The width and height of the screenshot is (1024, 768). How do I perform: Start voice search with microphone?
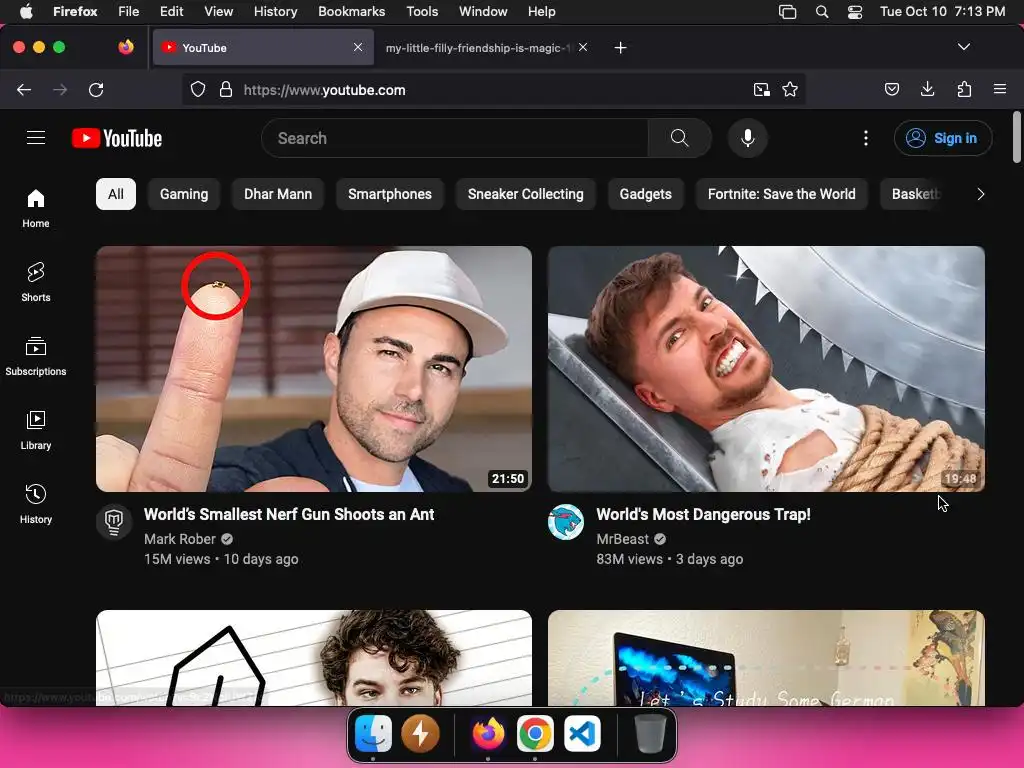coord(748,138)
